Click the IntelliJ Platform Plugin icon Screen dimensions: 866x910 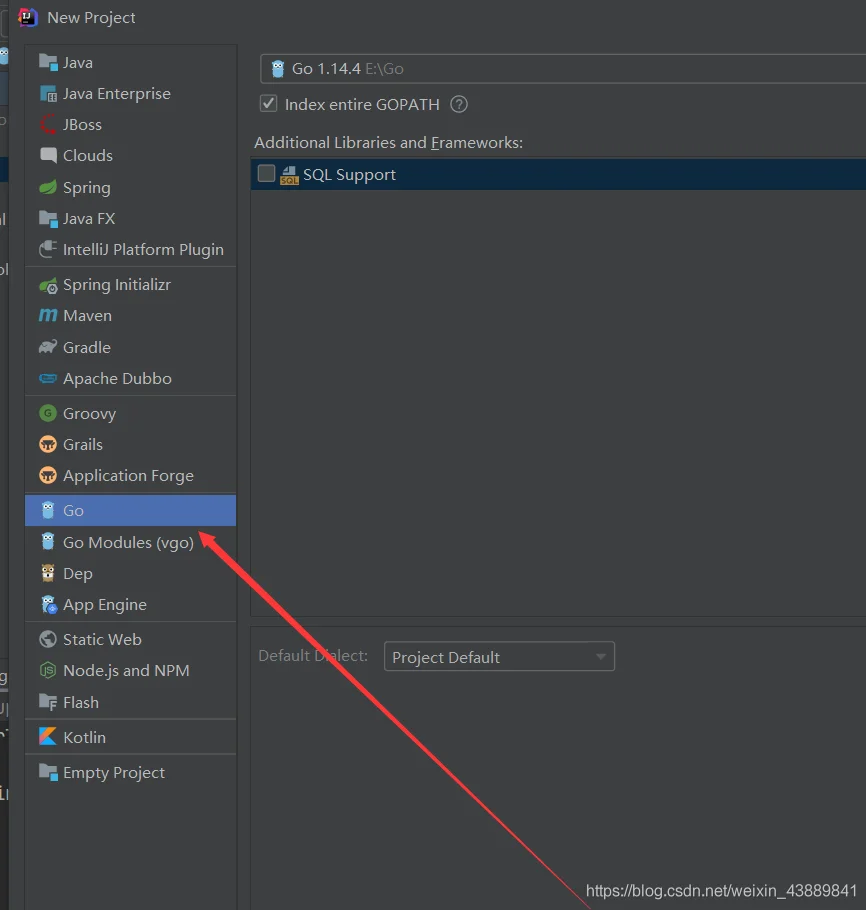[x=48, y=250]
